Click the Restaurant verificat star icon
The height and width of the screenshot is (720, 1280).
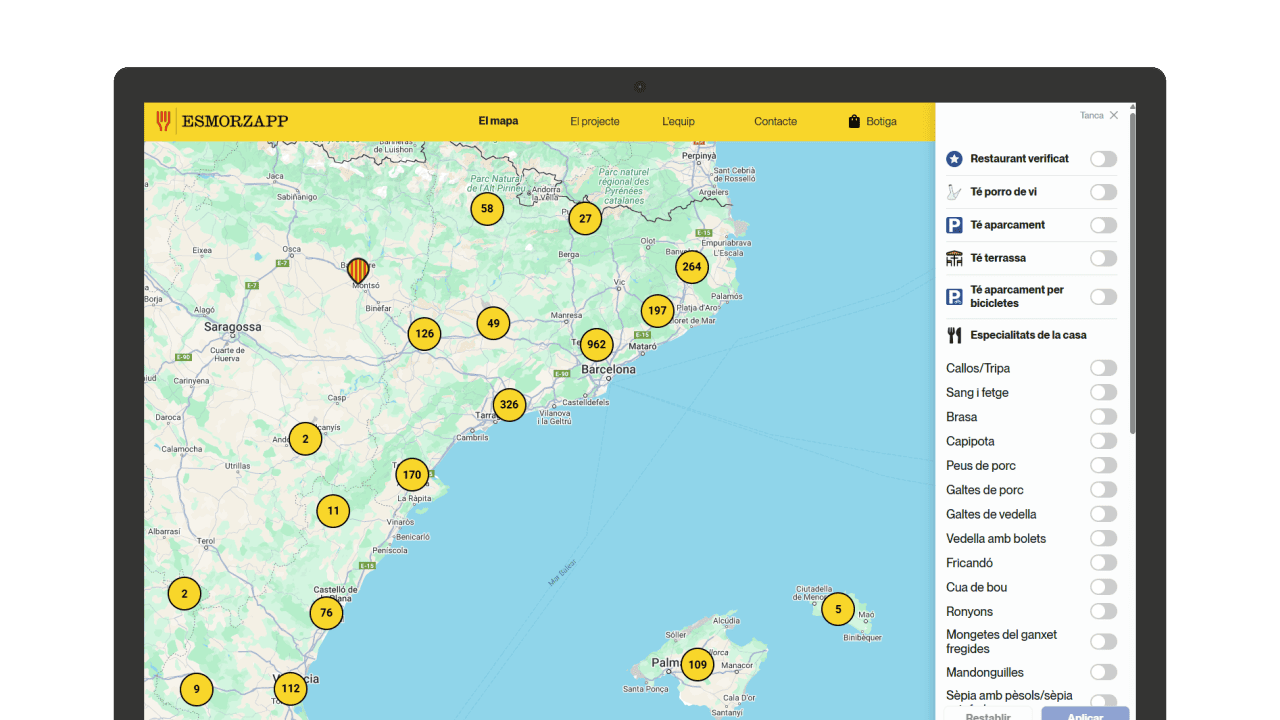(x=954, y=159)
